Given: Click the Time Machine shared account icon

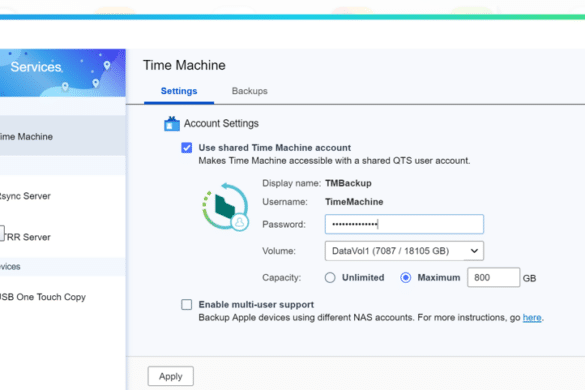Looking at the screenshot, I should coord(225,207).
